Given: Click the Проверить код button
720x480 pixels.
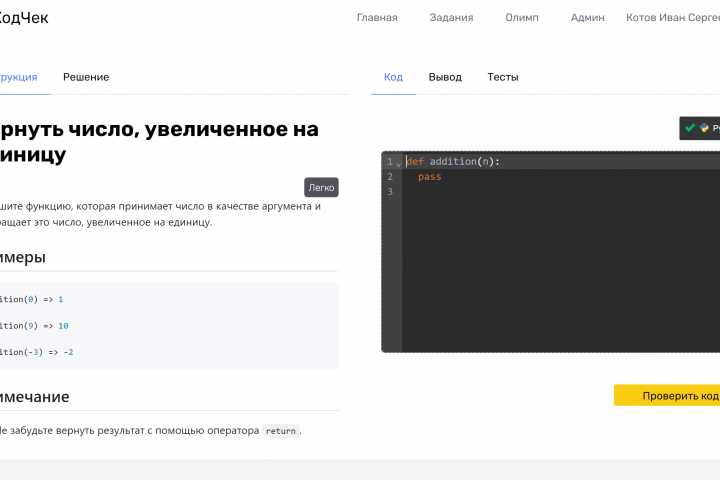Looking at the screenshot, I should click(667, 395).
